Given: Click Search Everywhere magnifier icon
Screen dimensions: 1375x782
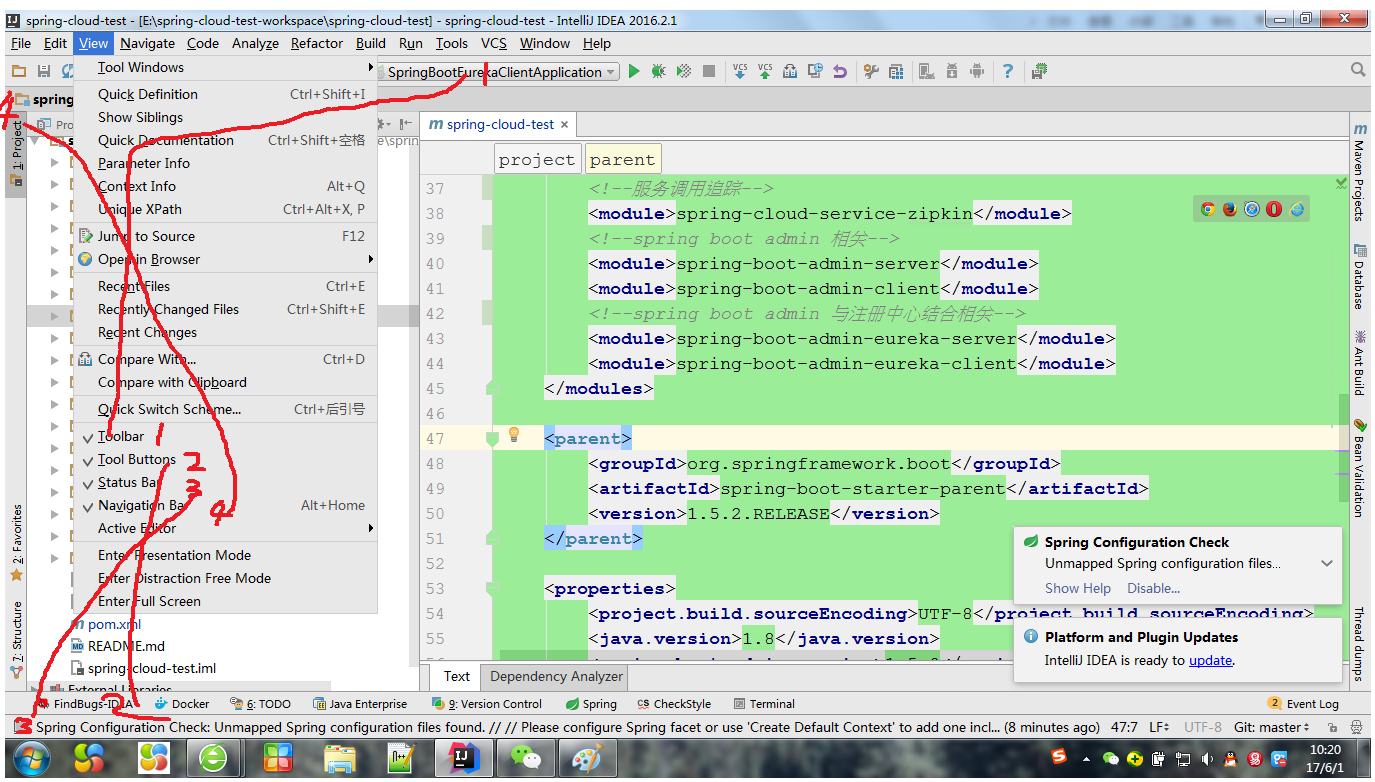Looking at the screenshot, I should pyautogui.click(x=1358, y=70).
